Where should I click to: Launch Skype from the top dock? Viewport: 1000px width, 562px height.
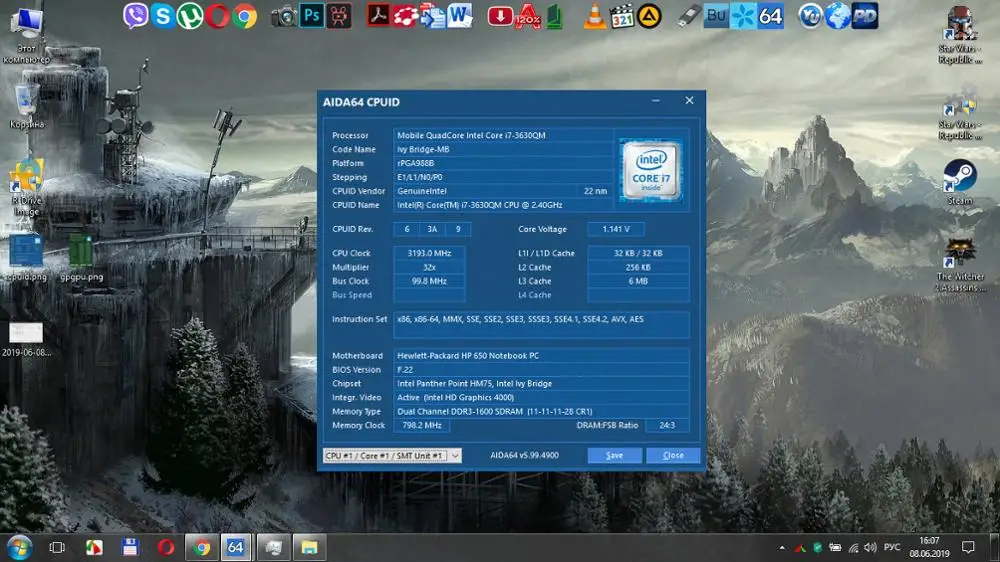click(163, 16)
